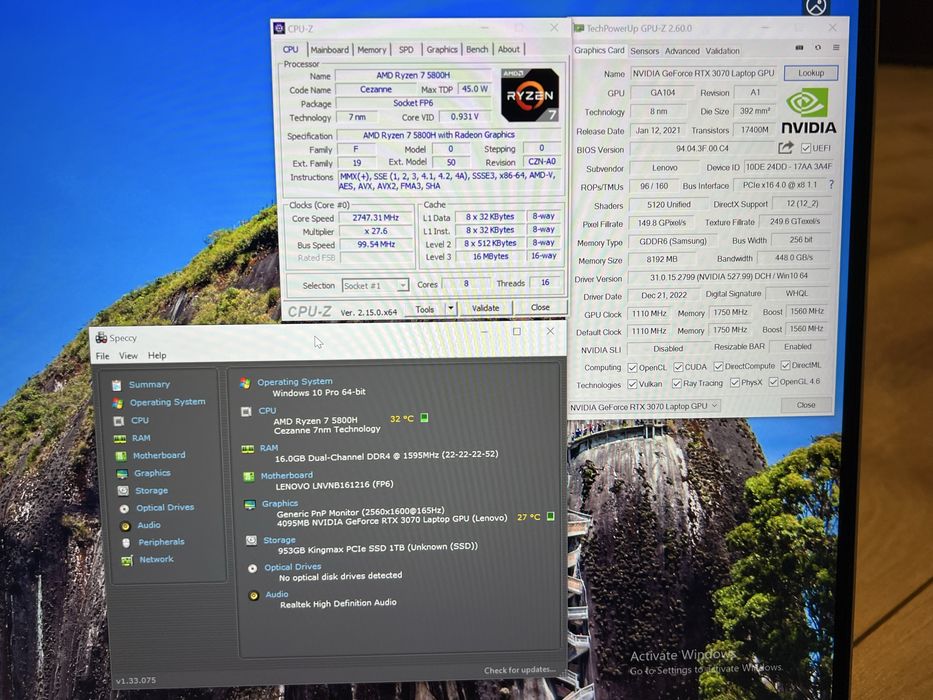The height and width of the screenshot is (700, 933).
Task: Click the Windows flag icon in Speccy summary pane
Action: click(x=245, y=383)
